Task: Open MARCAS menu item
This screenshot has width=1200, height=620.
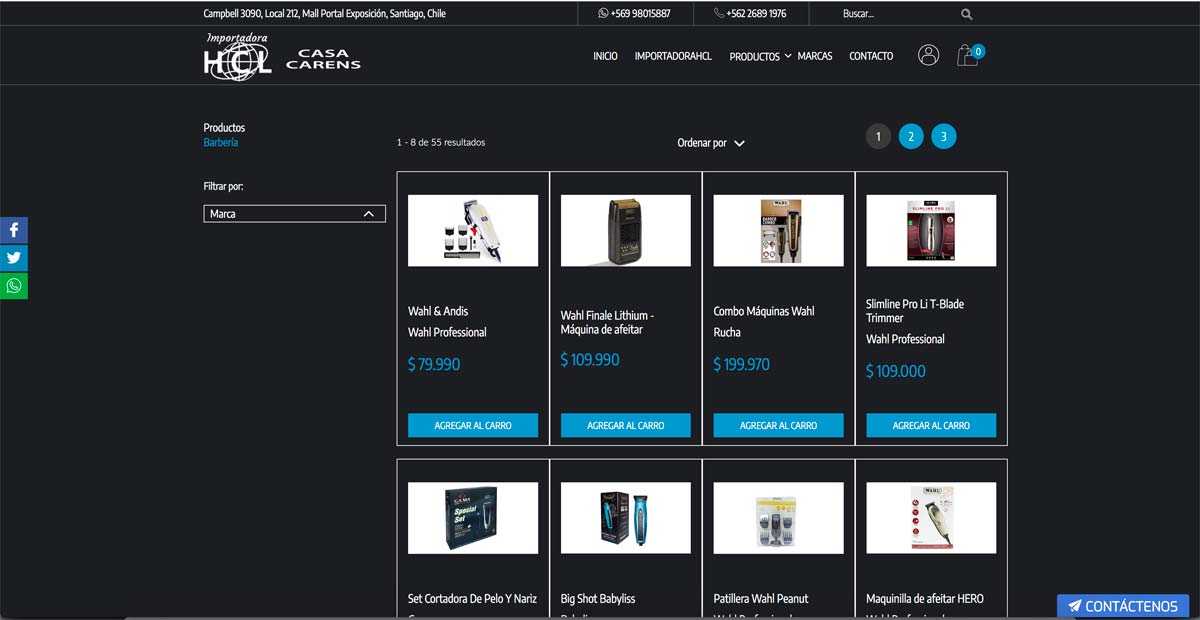Action: pos(815,56)
